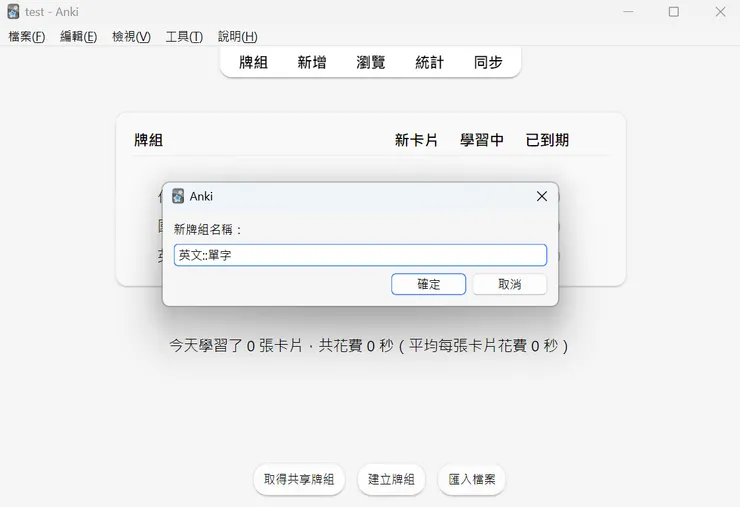The width and height of the screenshot is (740, 507).
Task: Maximize the Anki main window
Action: tap(674, 12)
